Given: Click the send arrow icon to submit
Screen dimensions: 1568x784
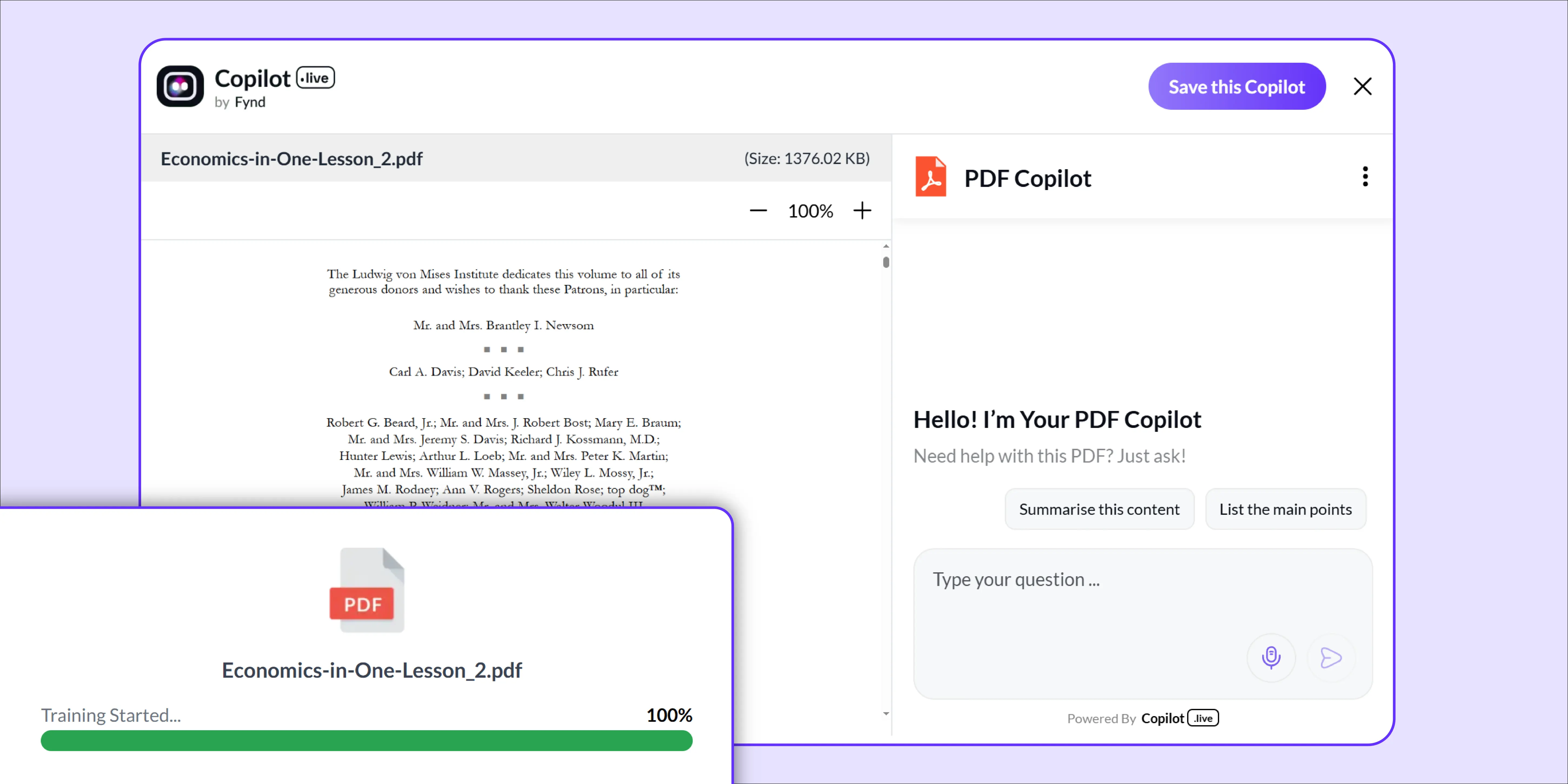Looking at the screenshot, I should (1331, 657).
